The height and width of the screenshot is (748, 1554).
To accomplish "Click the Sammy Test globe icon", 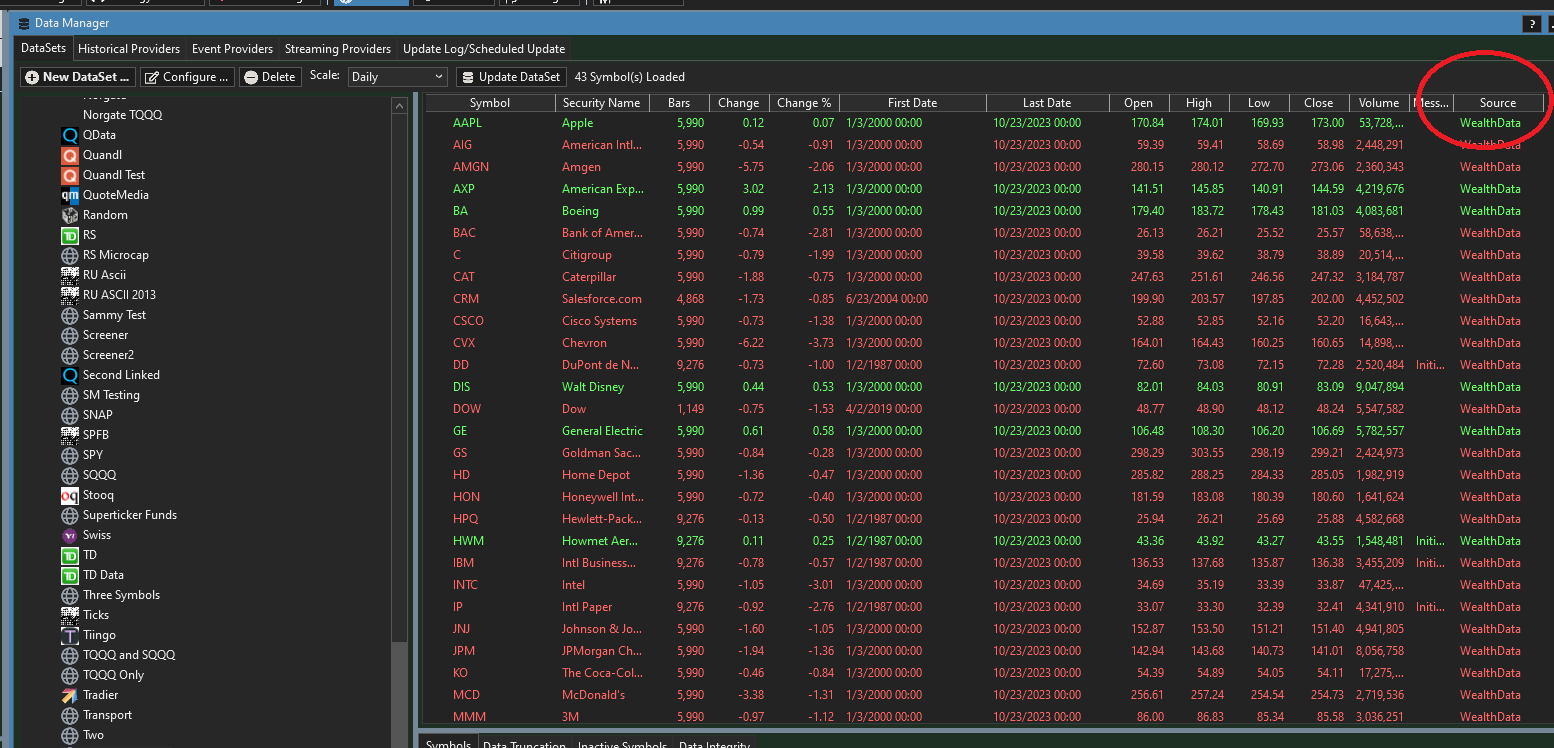I will (70, 315).
